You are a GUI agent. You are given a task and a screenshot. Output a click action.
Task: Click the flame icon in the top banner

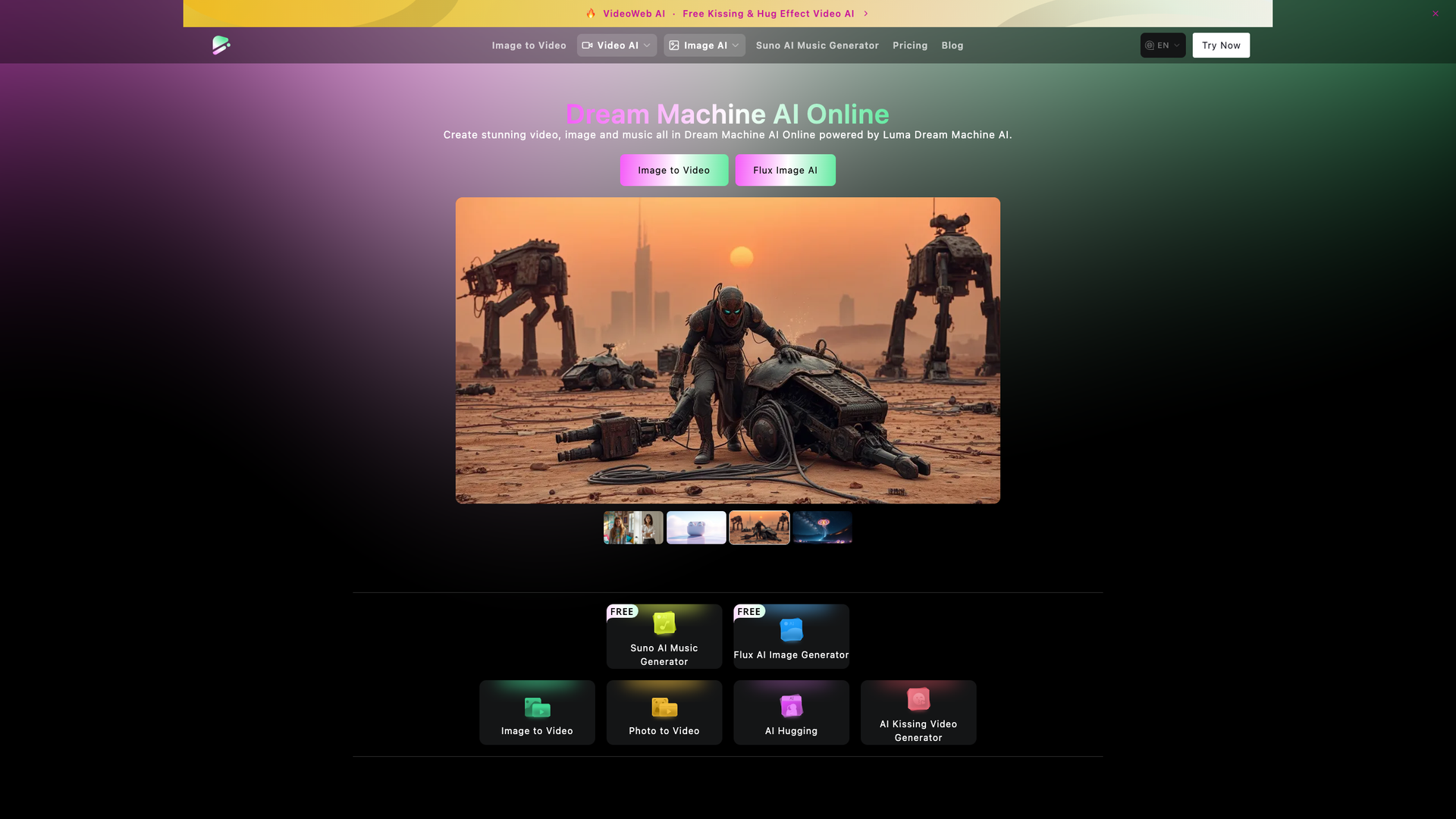pyautogui.click(x=591, y=13)
